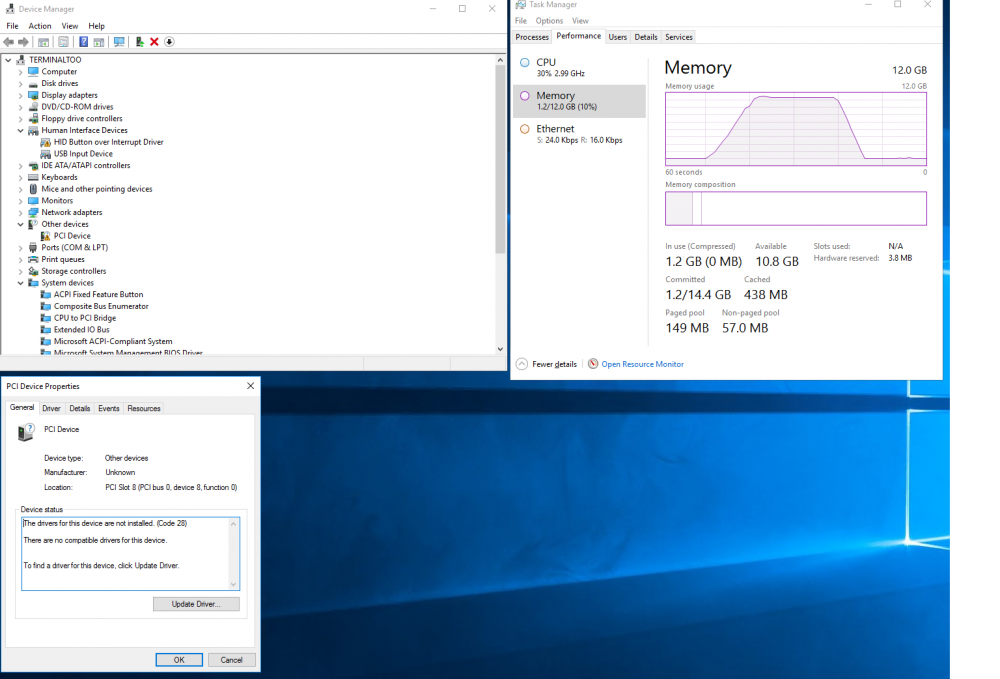This screenshot has width=1000, height=679.
Task: Click inside the Device status text box
Action: click(x=130, y=553)
